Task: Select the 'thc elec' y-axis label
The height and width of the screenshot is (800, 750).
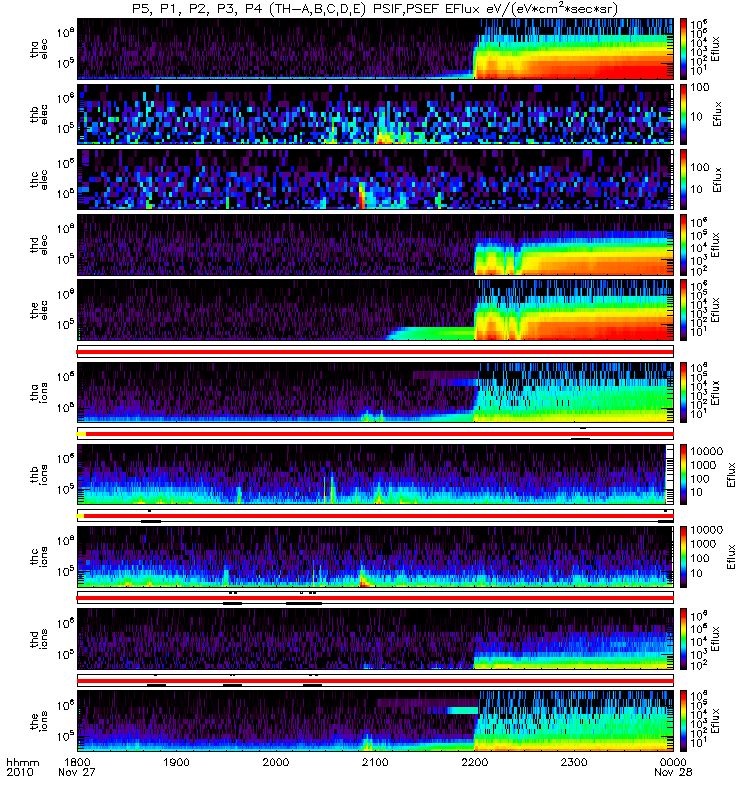Action: (x=39, y=180)
